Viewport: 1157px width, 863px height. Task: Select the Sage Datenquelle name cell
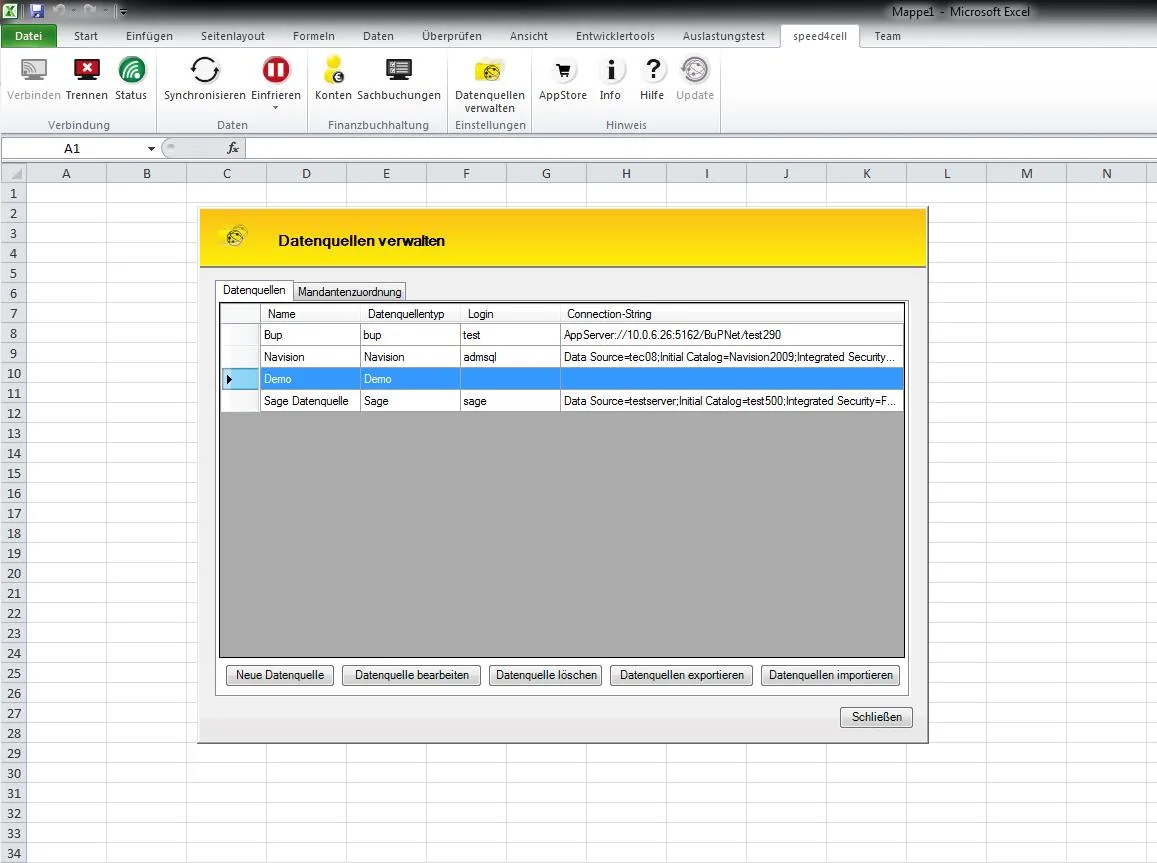tap(310, 401)
